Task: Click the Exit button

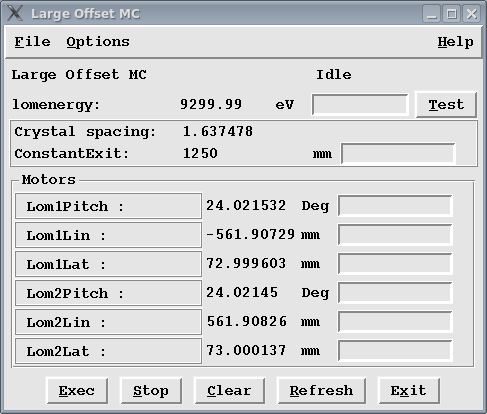Action: click(x=409, y=391)
